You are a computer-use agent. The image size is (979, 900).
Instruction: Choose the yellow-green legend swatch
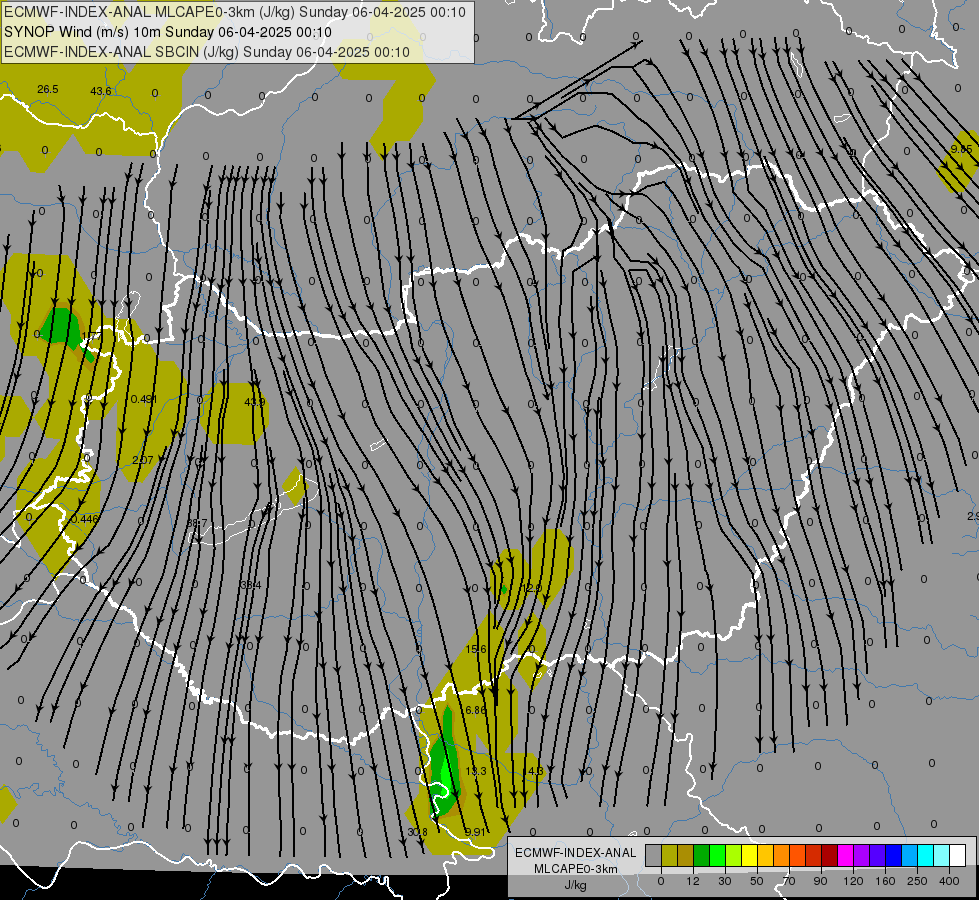734,855
